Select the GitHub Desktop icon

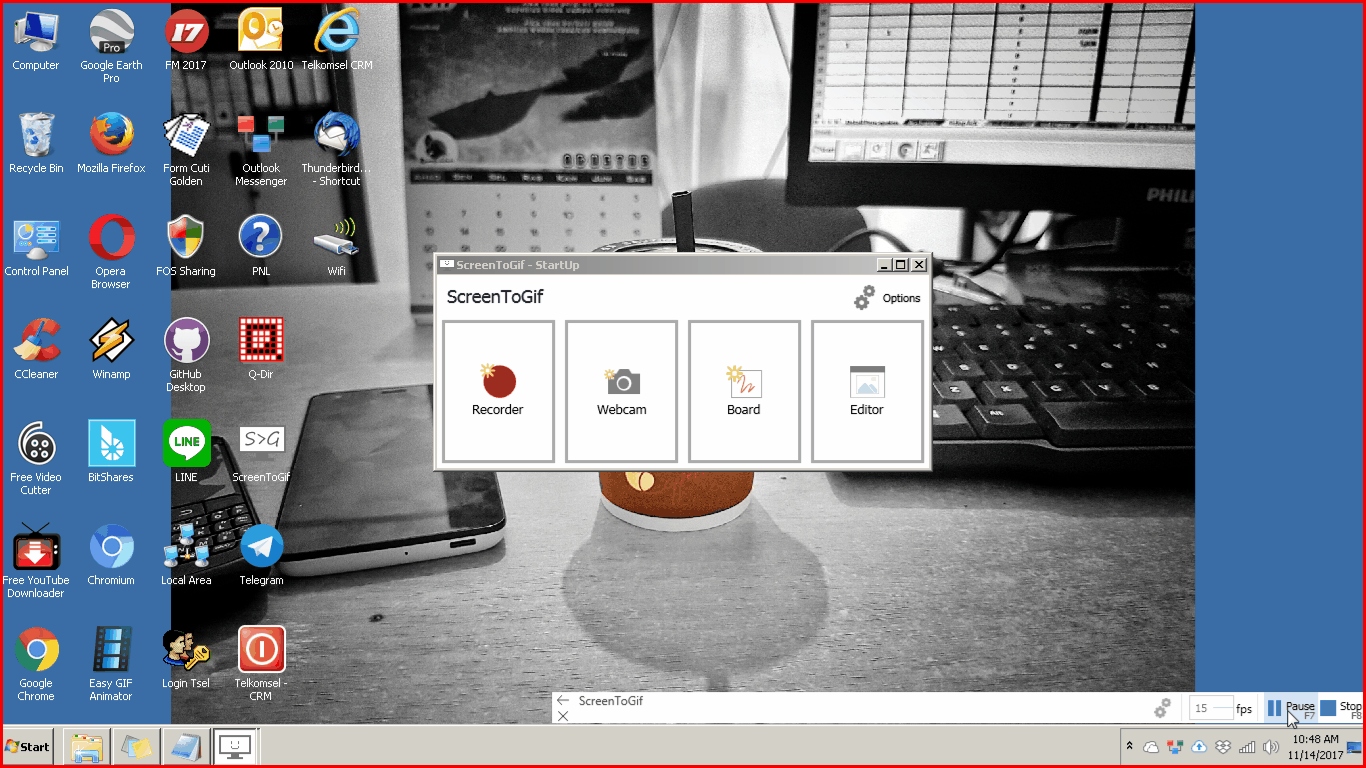coord(186,356)
